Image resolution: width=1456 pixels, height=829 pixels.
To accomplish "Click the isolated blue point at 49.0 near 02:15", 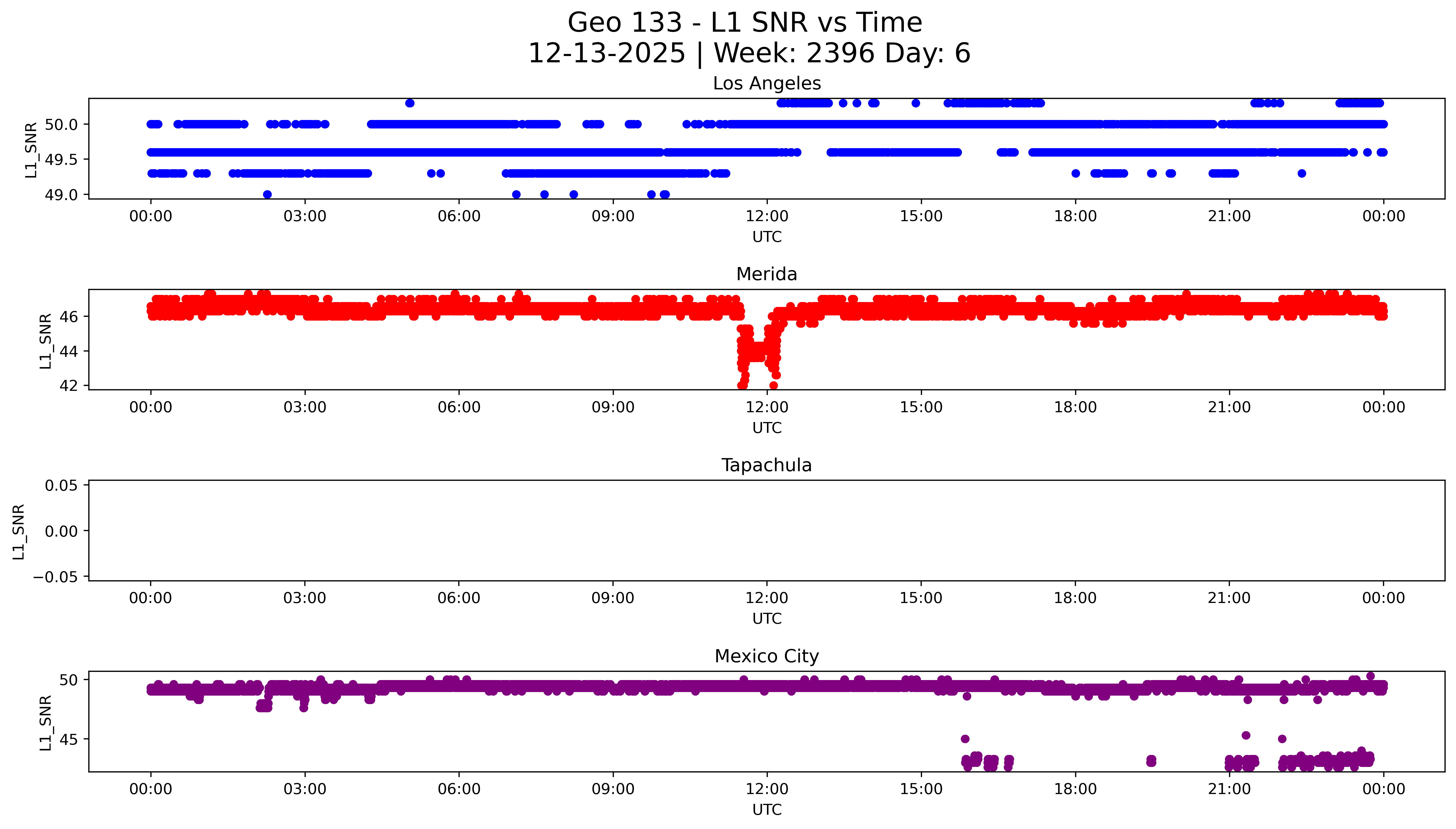I will pyautogui.click(x=267, y=195).
